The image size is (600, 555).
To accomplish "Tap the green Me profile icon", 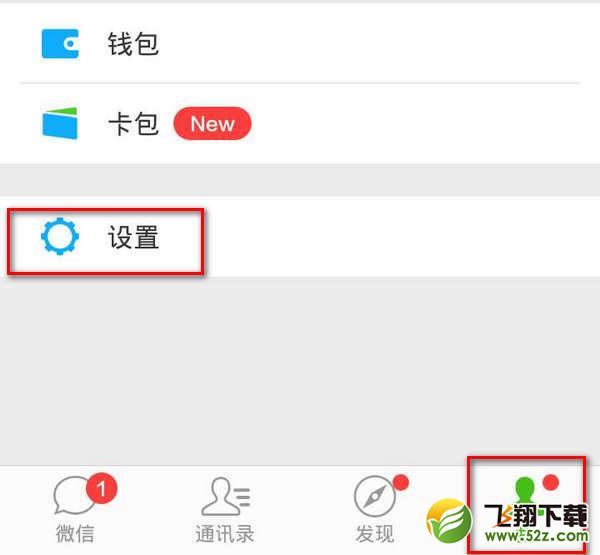I will (525, 490).
